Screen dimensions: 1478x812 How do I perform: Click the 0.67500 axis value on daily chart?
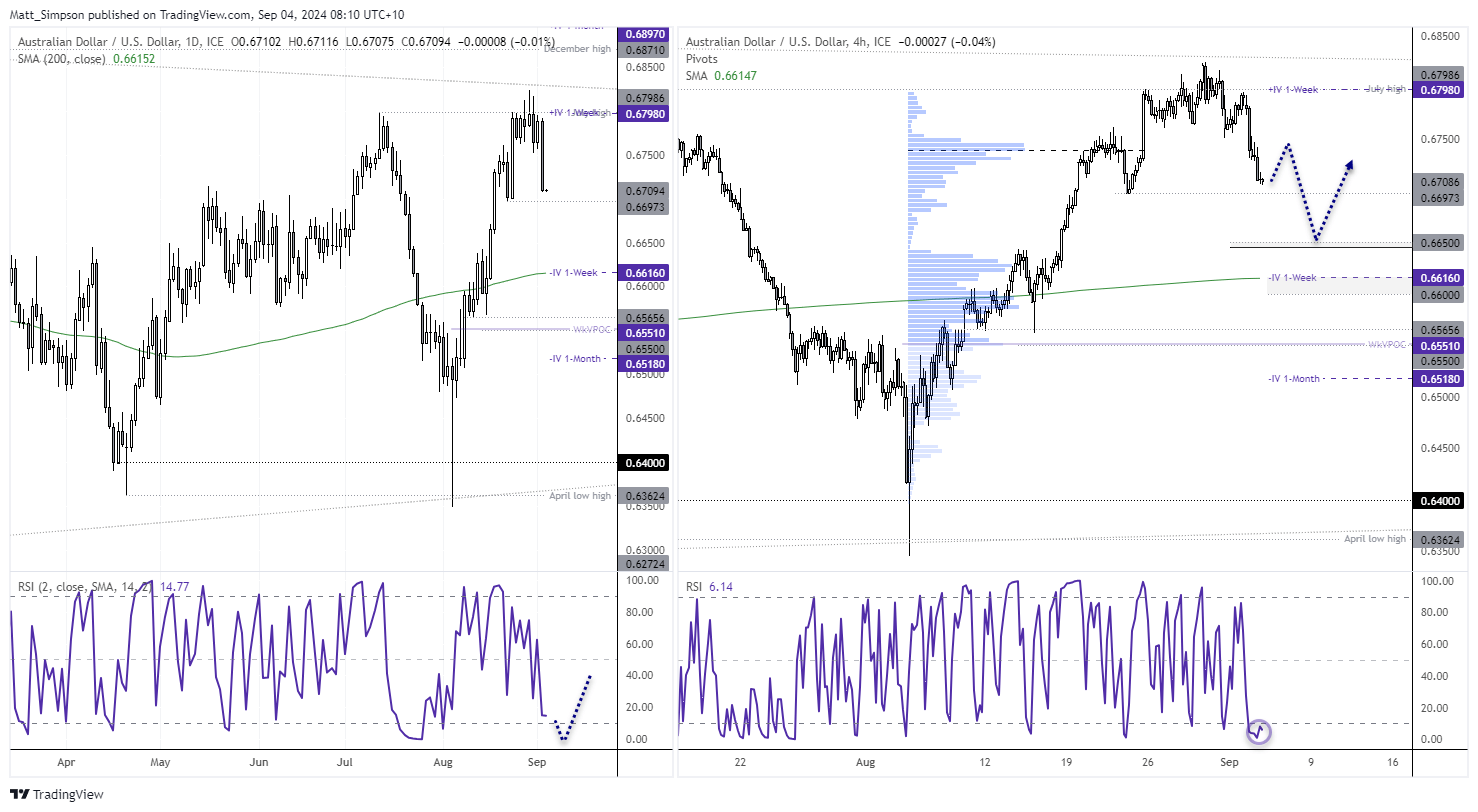click(643, 155)
